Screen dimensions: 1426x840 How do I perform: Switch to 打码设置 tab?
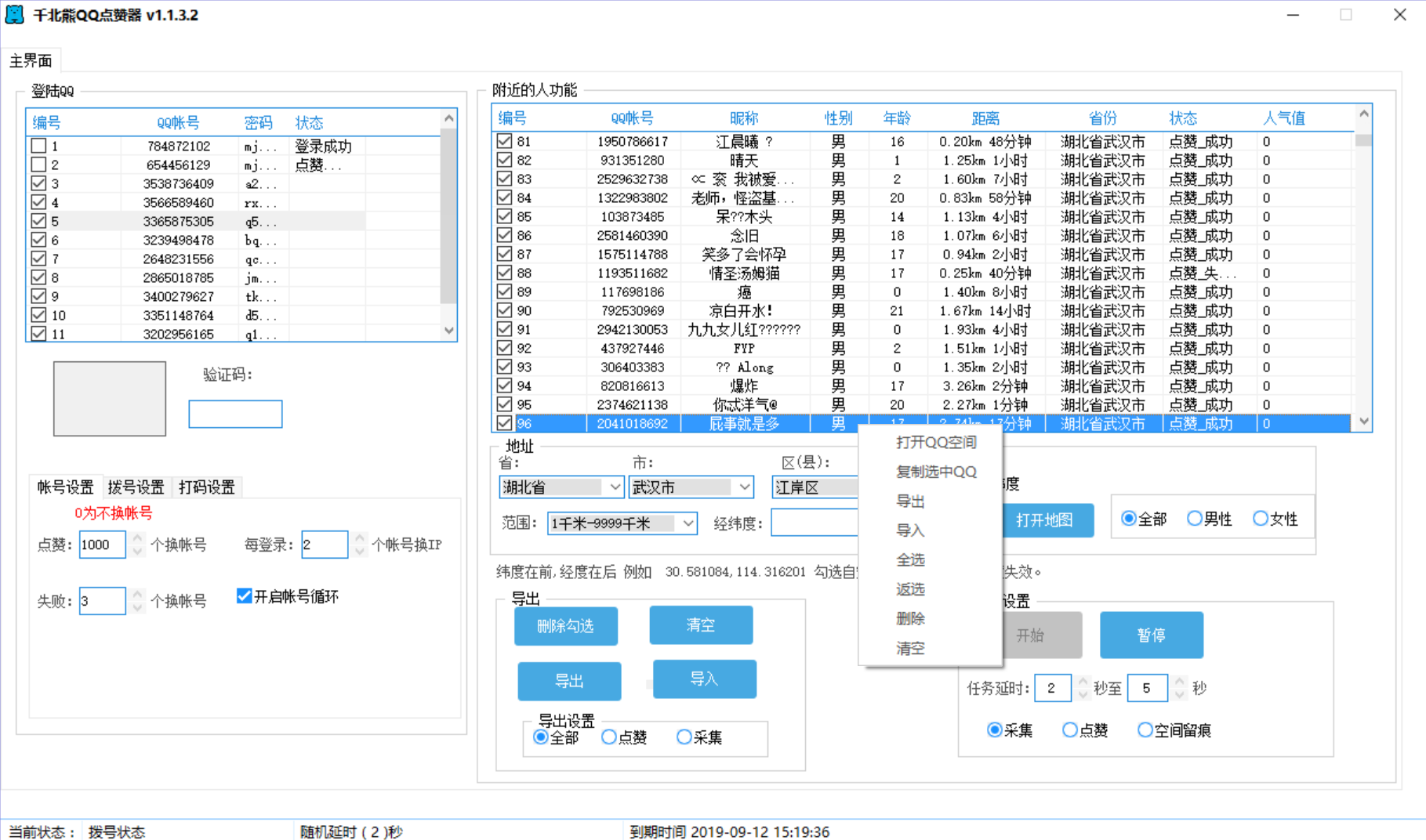(206, 487)
